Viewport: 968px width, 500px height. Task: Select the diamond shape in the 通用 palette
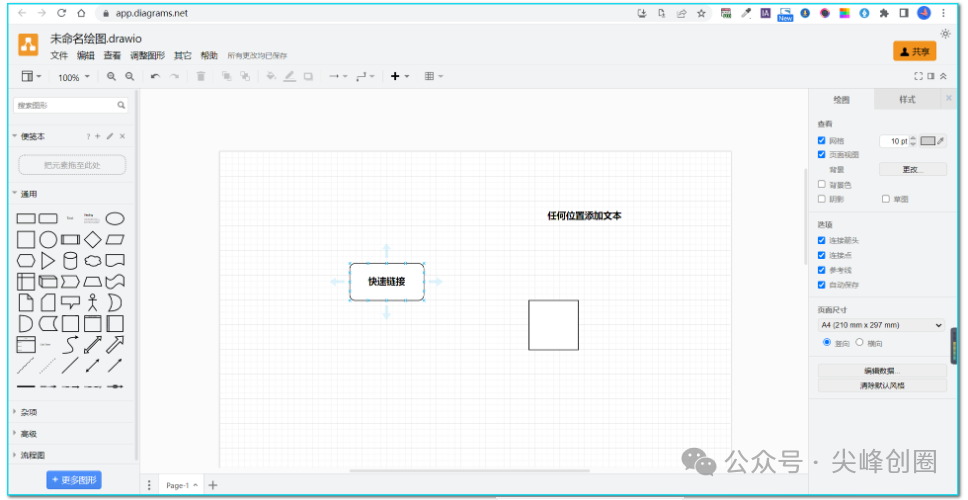[93, 240]
